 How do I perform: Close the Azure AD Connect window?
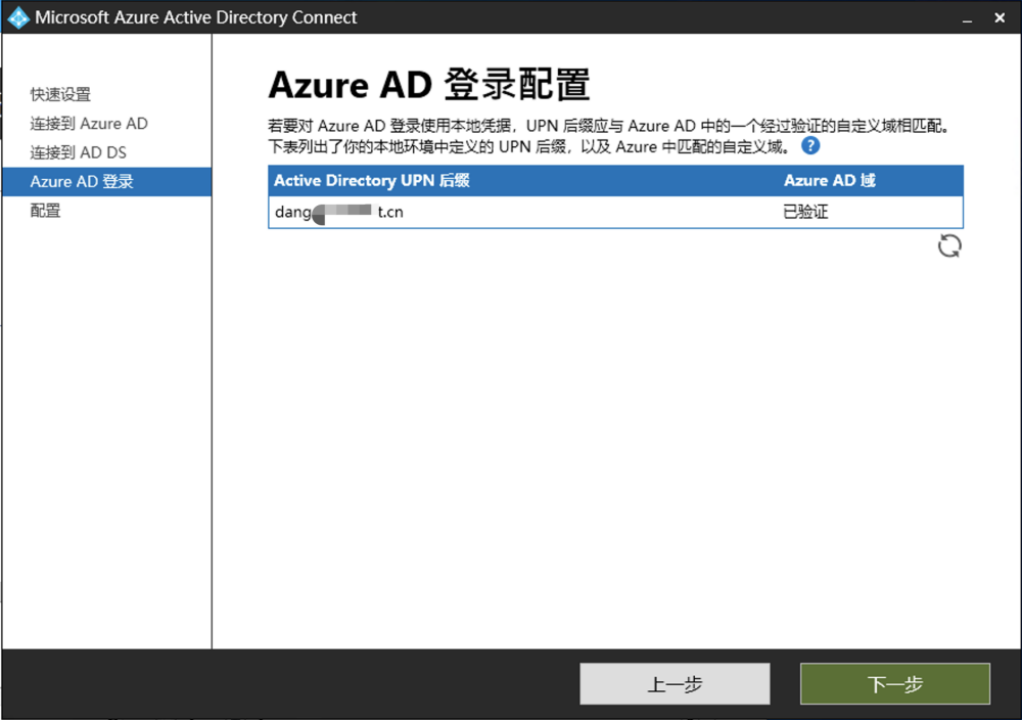point(1000,18)
